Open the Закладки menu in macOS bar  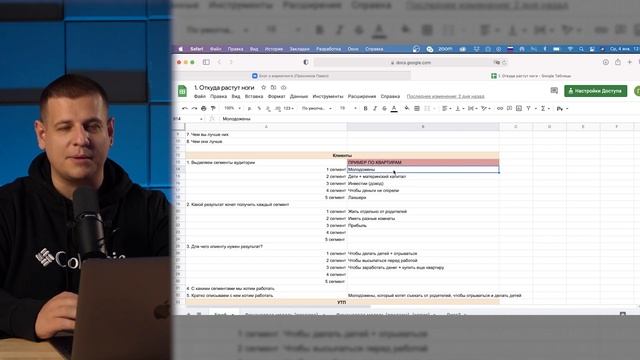click(x=299, y=49)
